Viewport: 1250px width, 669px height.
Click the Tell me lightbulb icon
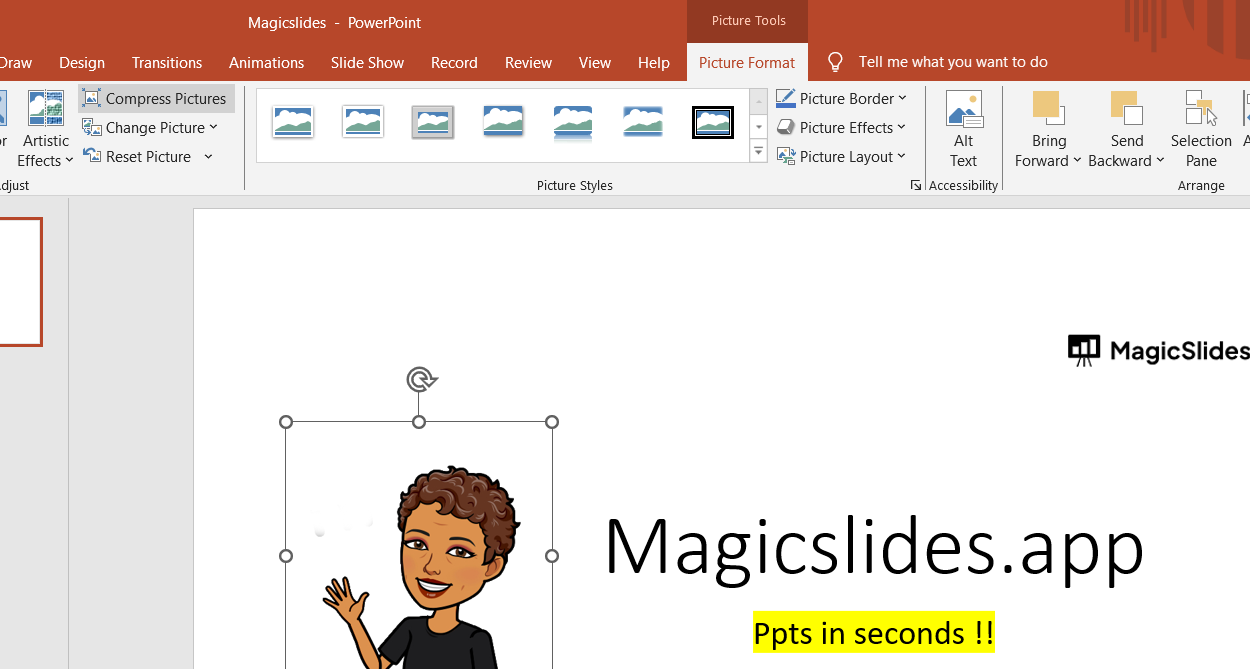[836, 62]
